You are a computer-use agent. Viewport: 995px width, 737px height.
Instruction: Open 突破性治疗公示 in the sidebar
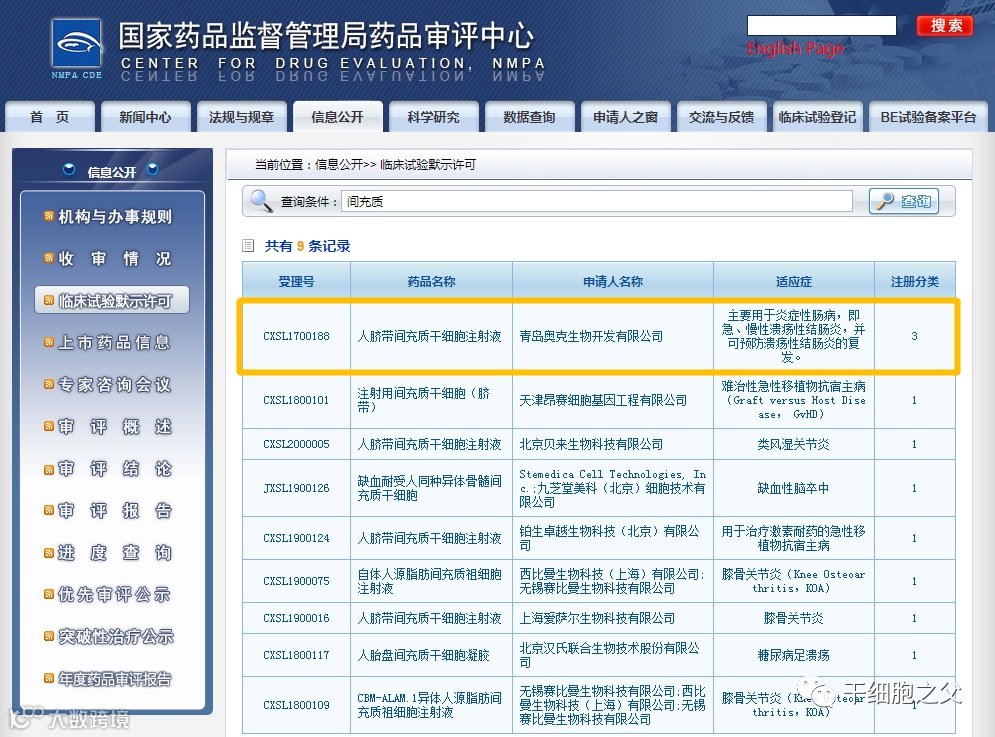coord(115,636)
